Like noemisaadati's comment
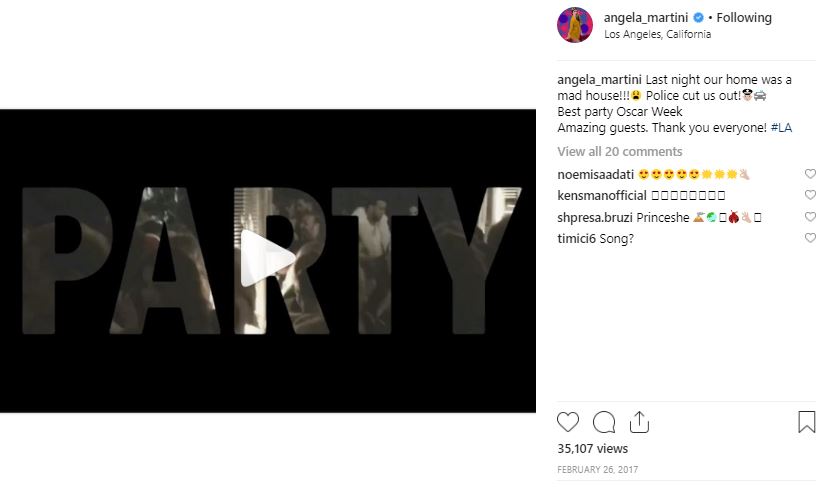 pyautogui.click(x=810, y=174)
